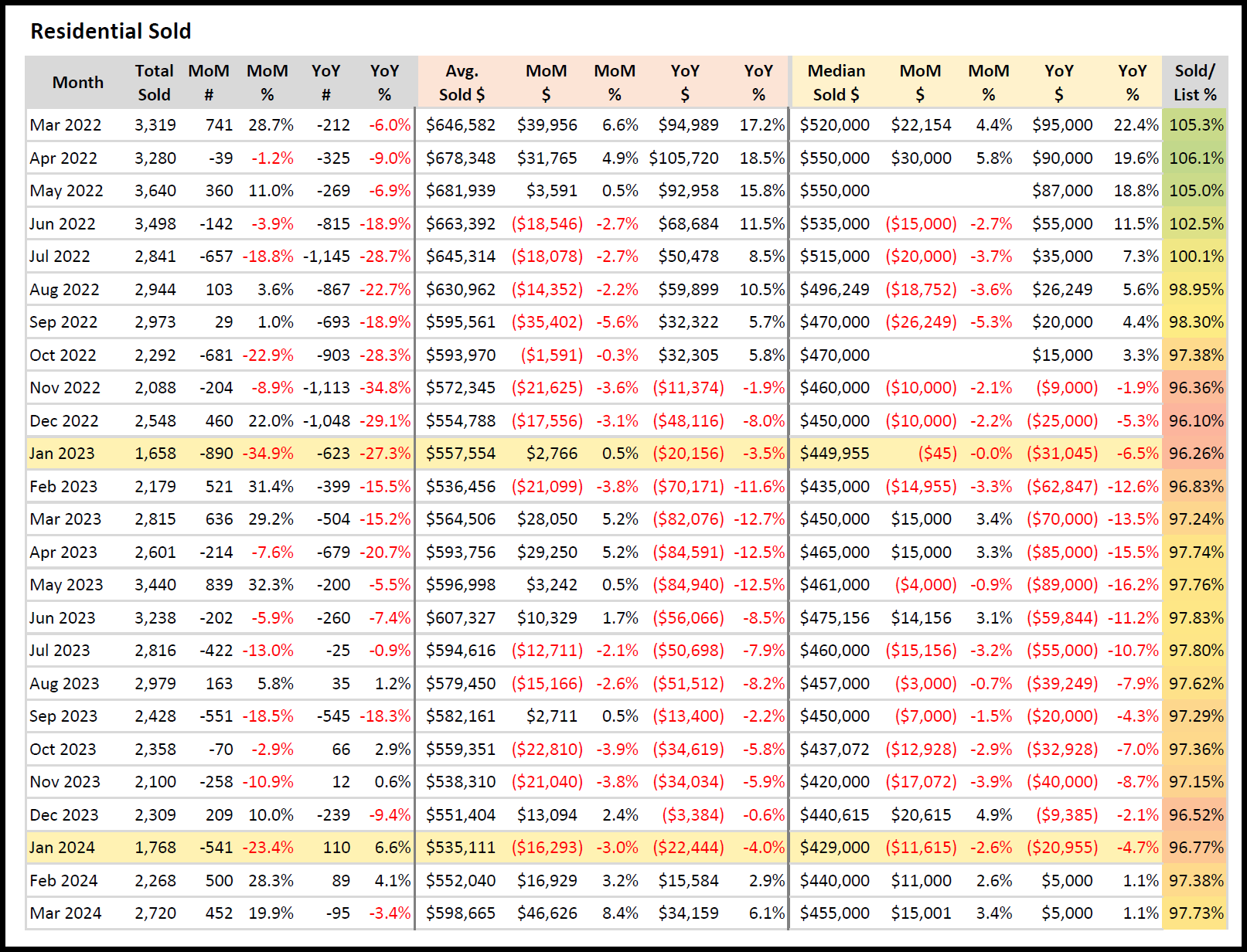Viewport: 1247px width, 952px height.
Task: Click the Total Sold column header
Action: tap(154, 83)
